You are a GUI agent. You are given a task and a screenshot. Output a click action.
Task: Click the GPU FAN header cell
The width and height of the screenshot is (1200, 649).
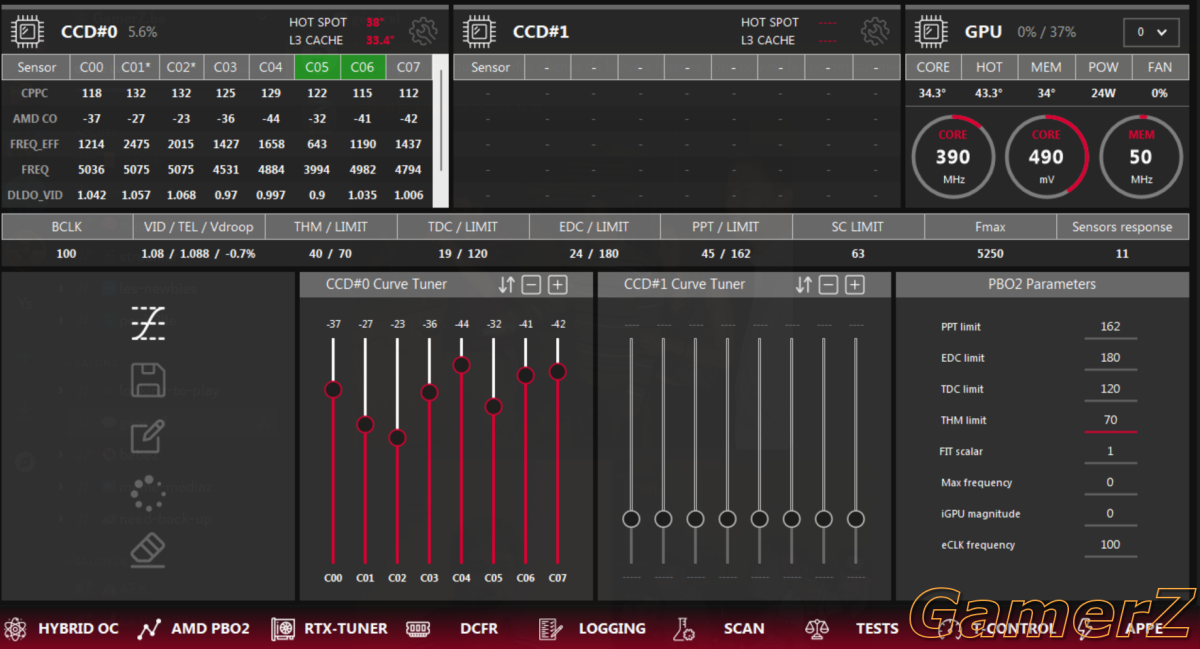tap(1160, 67)
